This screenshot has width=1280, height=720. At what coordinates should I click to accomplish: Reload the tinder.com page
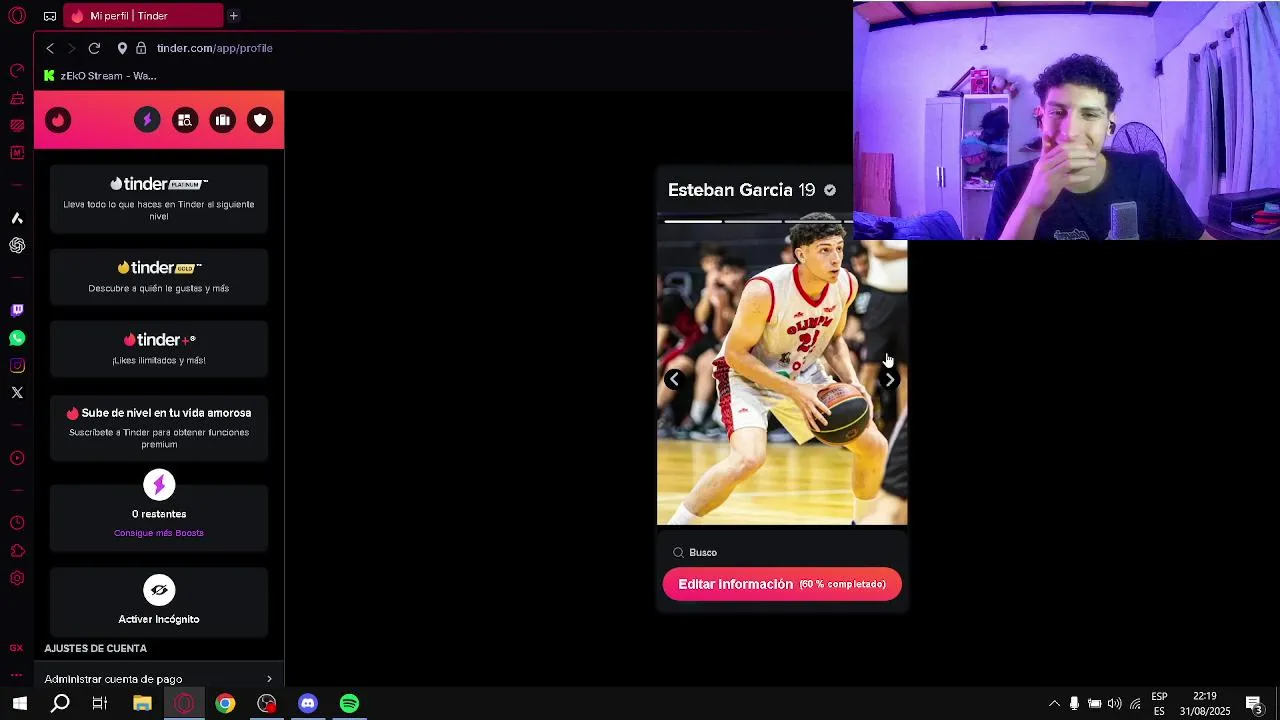click(x=94, y=48)
